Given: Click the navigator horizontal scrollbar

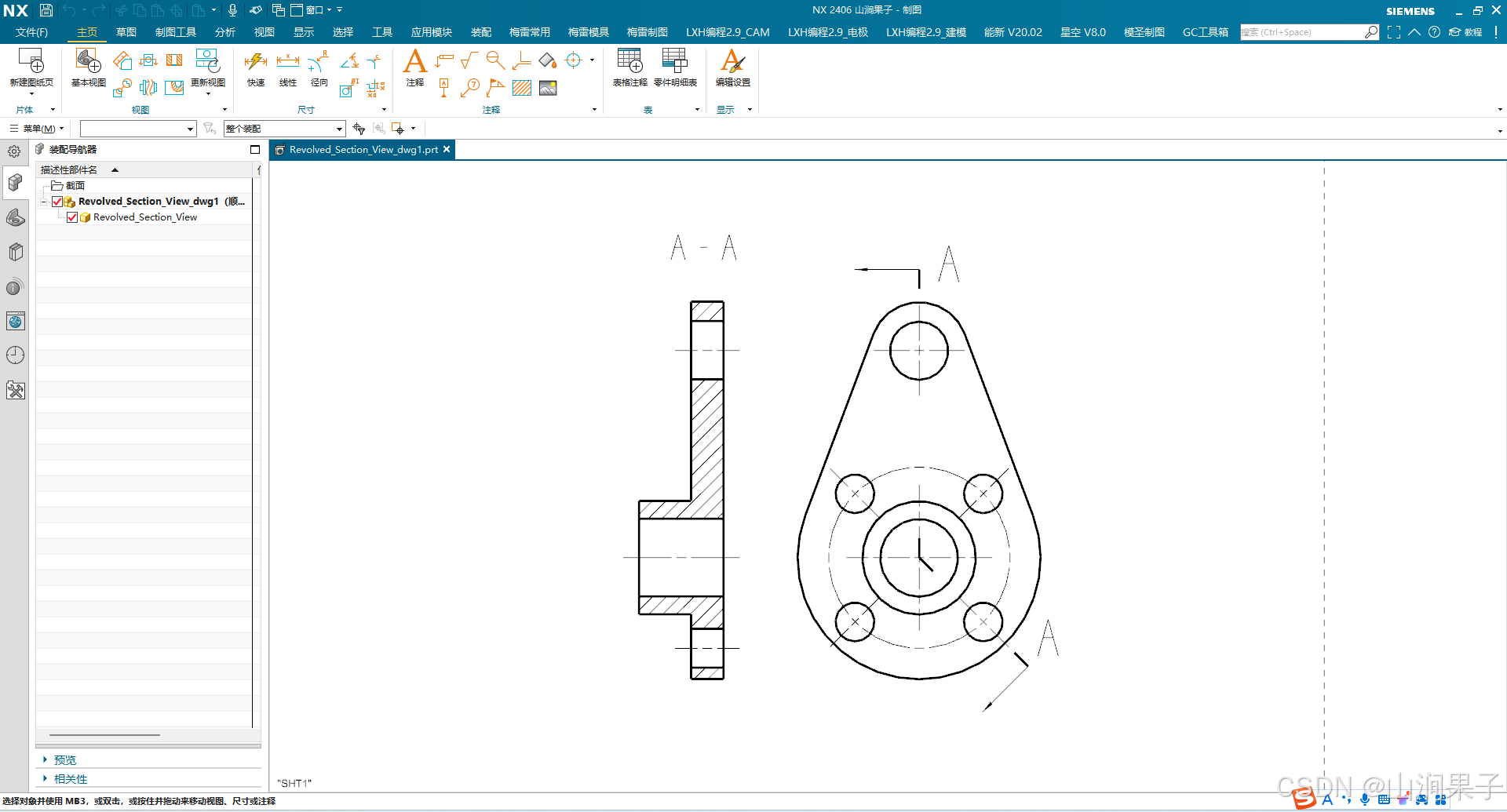Looking at the screenshot, I should 104,735.
